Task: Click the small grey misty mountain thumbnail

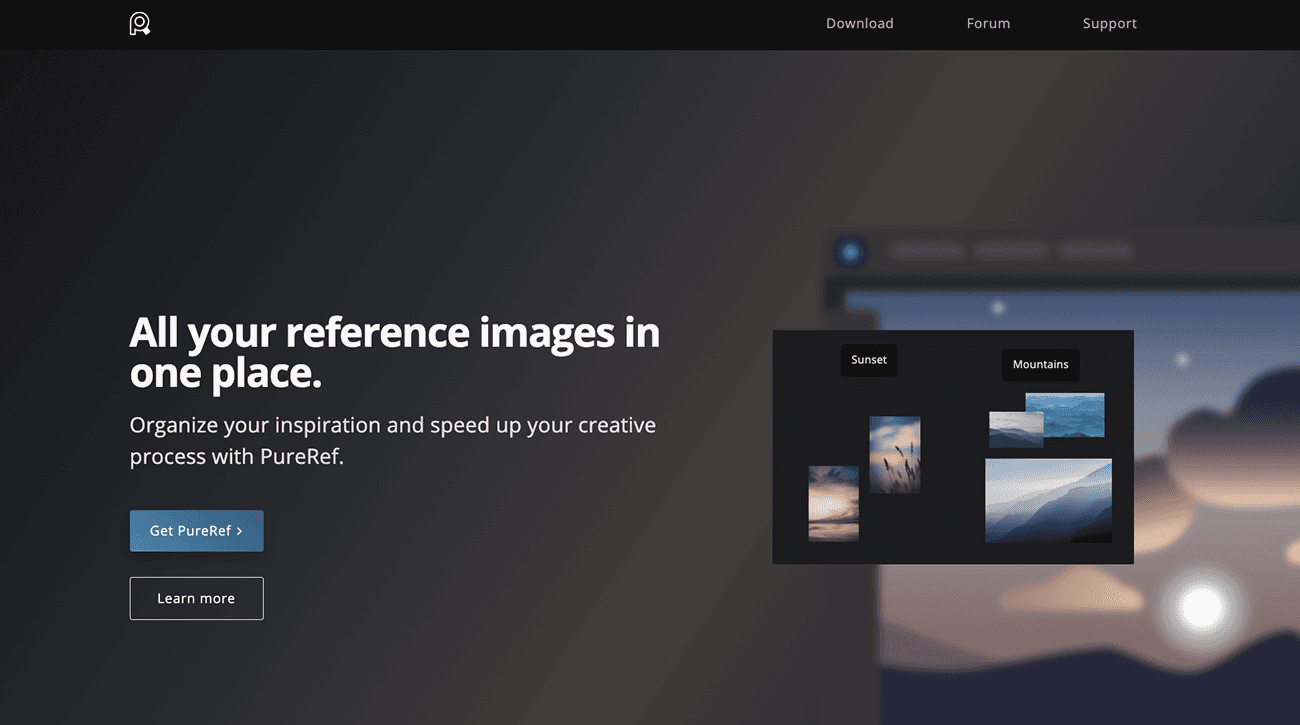Action: 1015,430
